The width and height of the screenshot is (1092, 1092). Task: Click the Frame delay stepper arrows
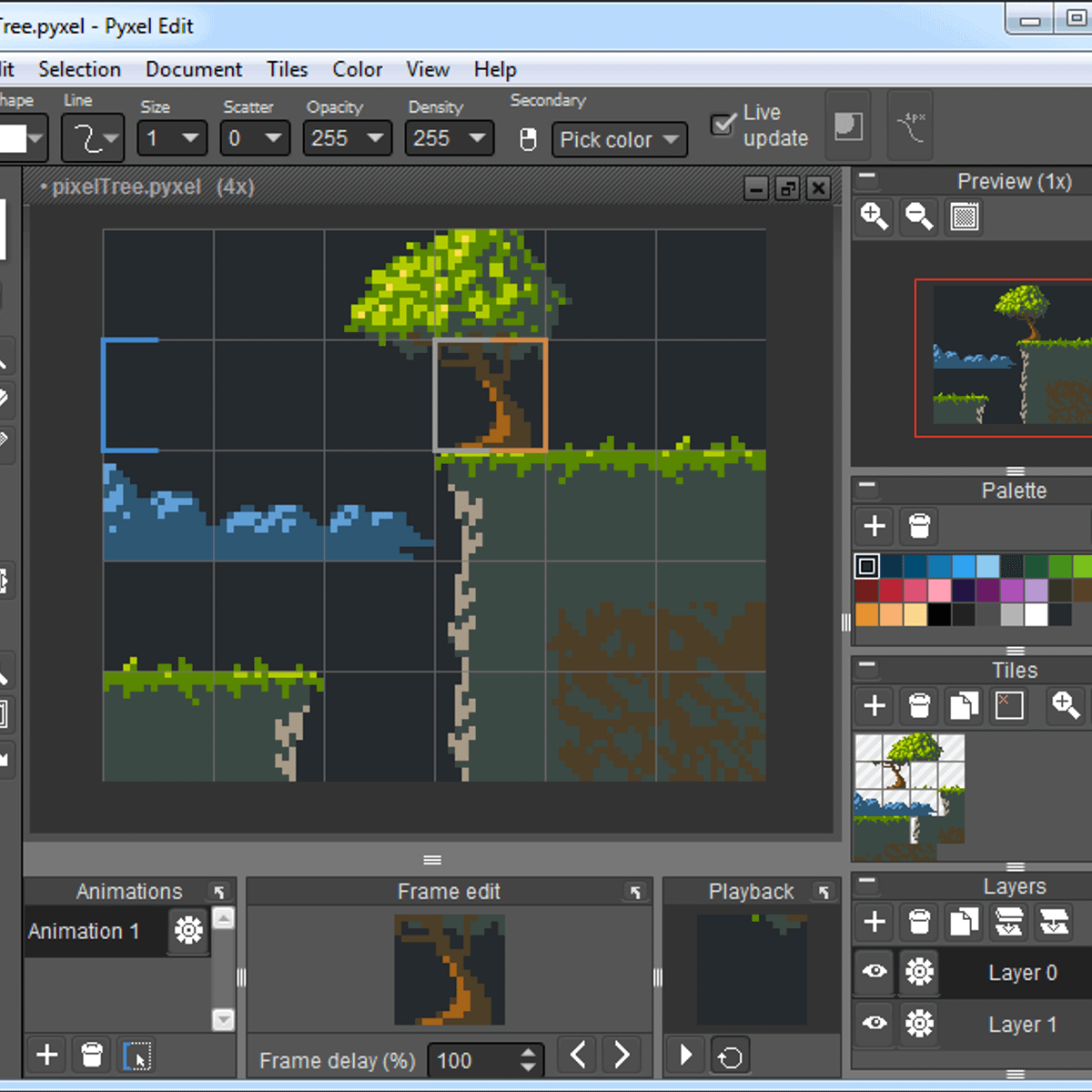click(x=529, y=1060)
